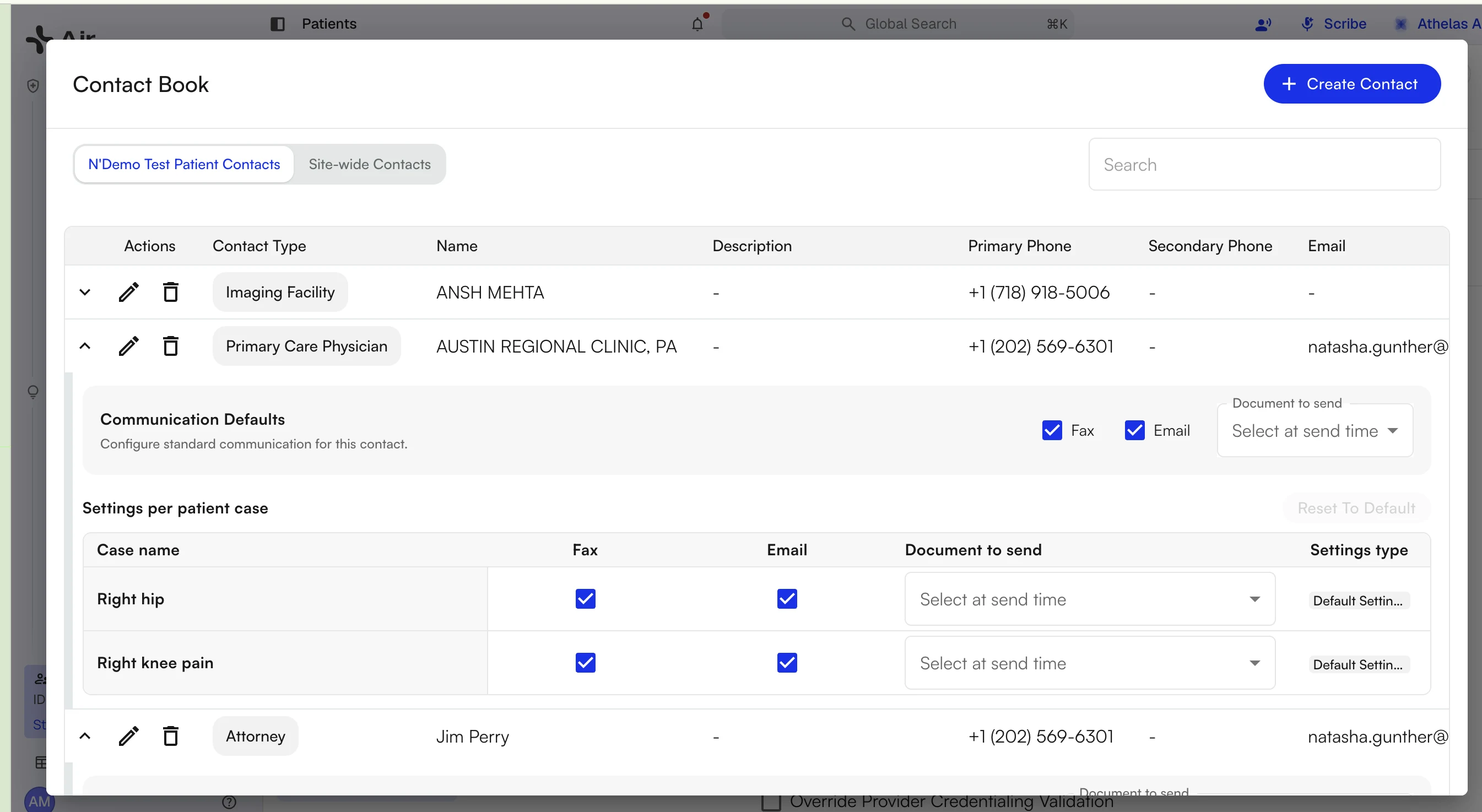Image resolution: width=1482 pixels, height=812 pixels.
Task: Open Document to send dropdown for Right knee pain
Action: click(1090, 663)
